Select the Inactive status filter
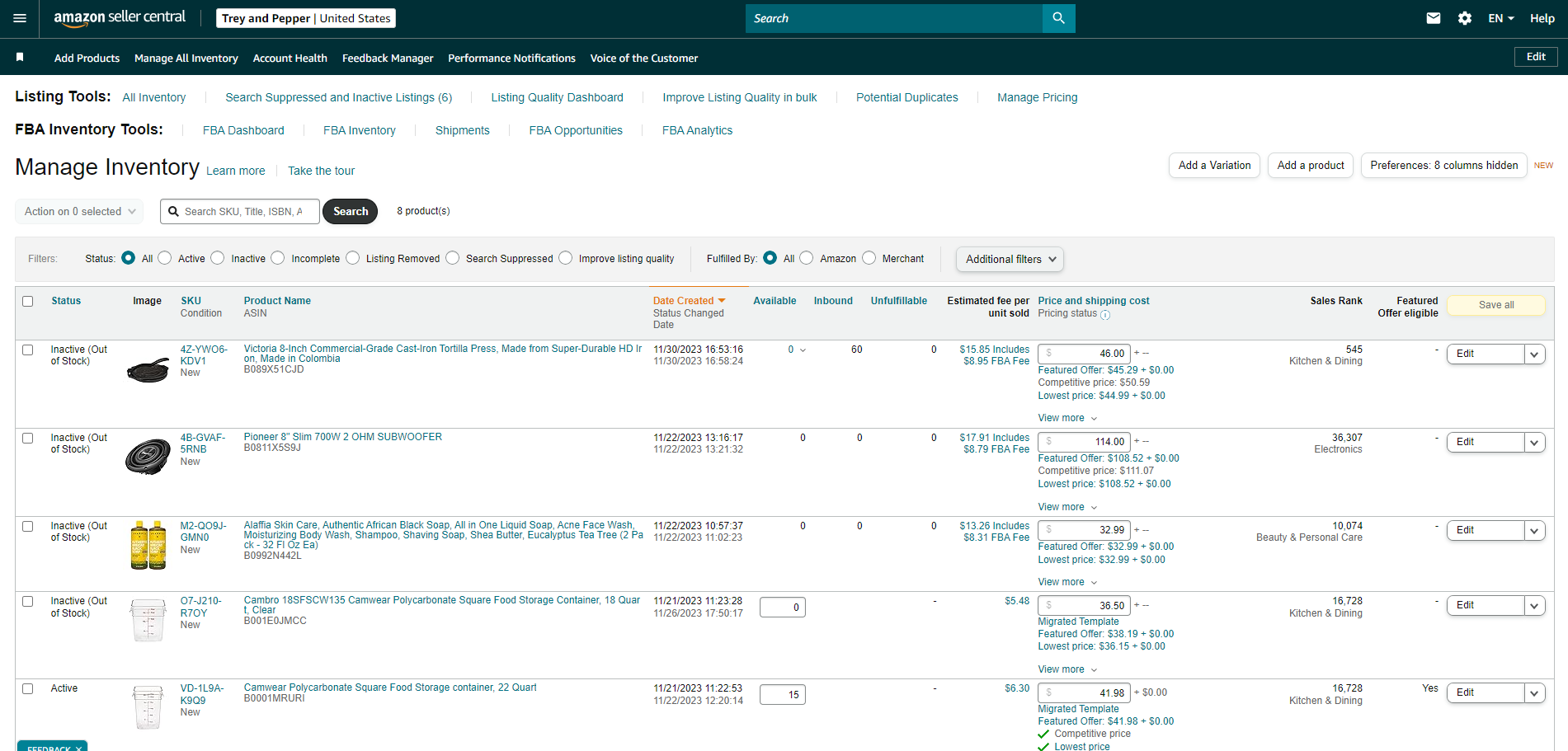The image size is (1568, 751). pos(218,258)
